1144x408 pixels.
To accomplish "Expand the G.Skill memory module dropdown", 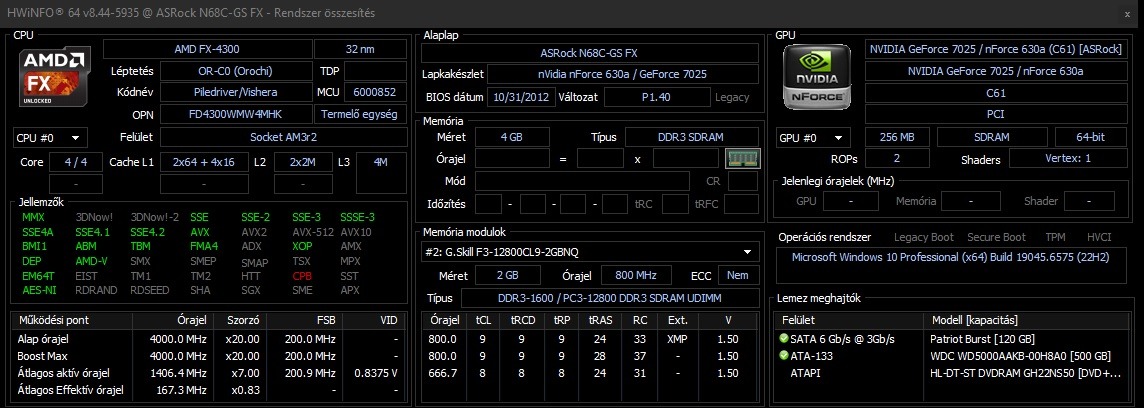I will pyautogui.click(x=588, y=252).
